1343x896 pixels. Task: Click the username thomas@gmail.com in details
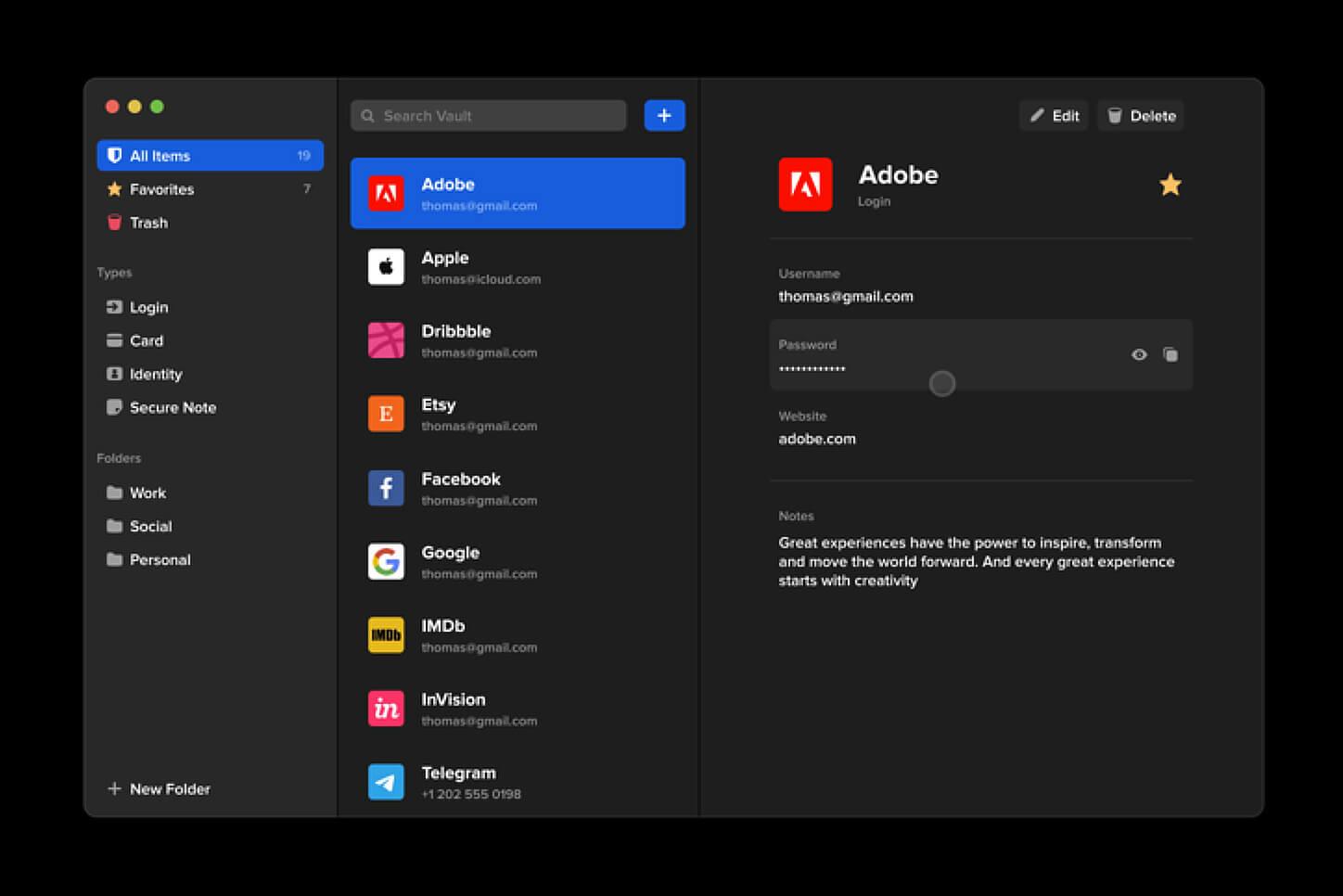pos(846,297)
